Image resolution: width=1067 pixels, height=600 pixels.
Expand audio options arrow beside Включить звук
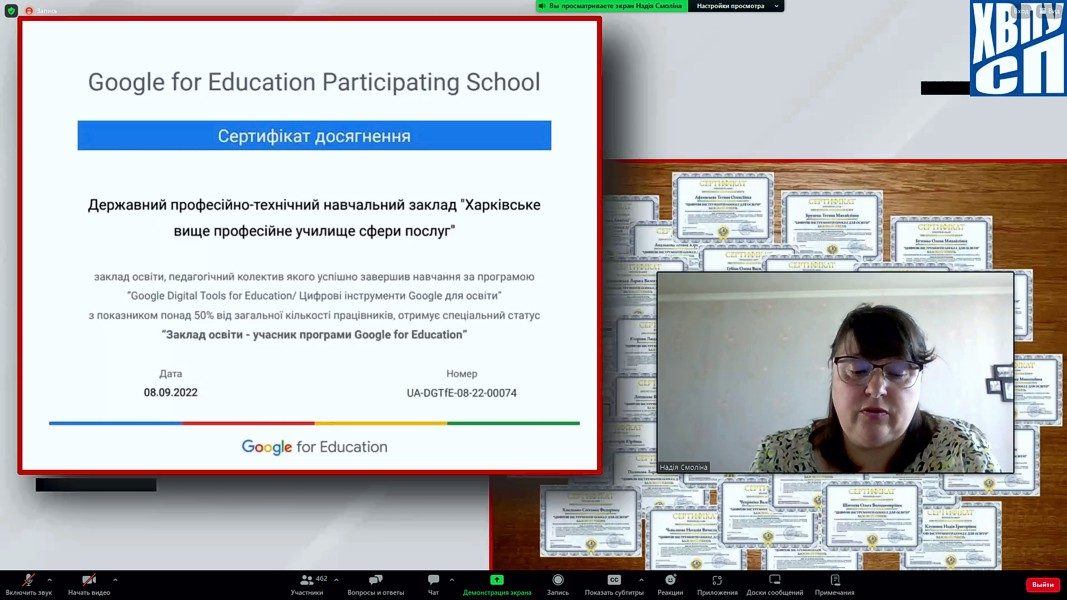click(x=50, y=580)
